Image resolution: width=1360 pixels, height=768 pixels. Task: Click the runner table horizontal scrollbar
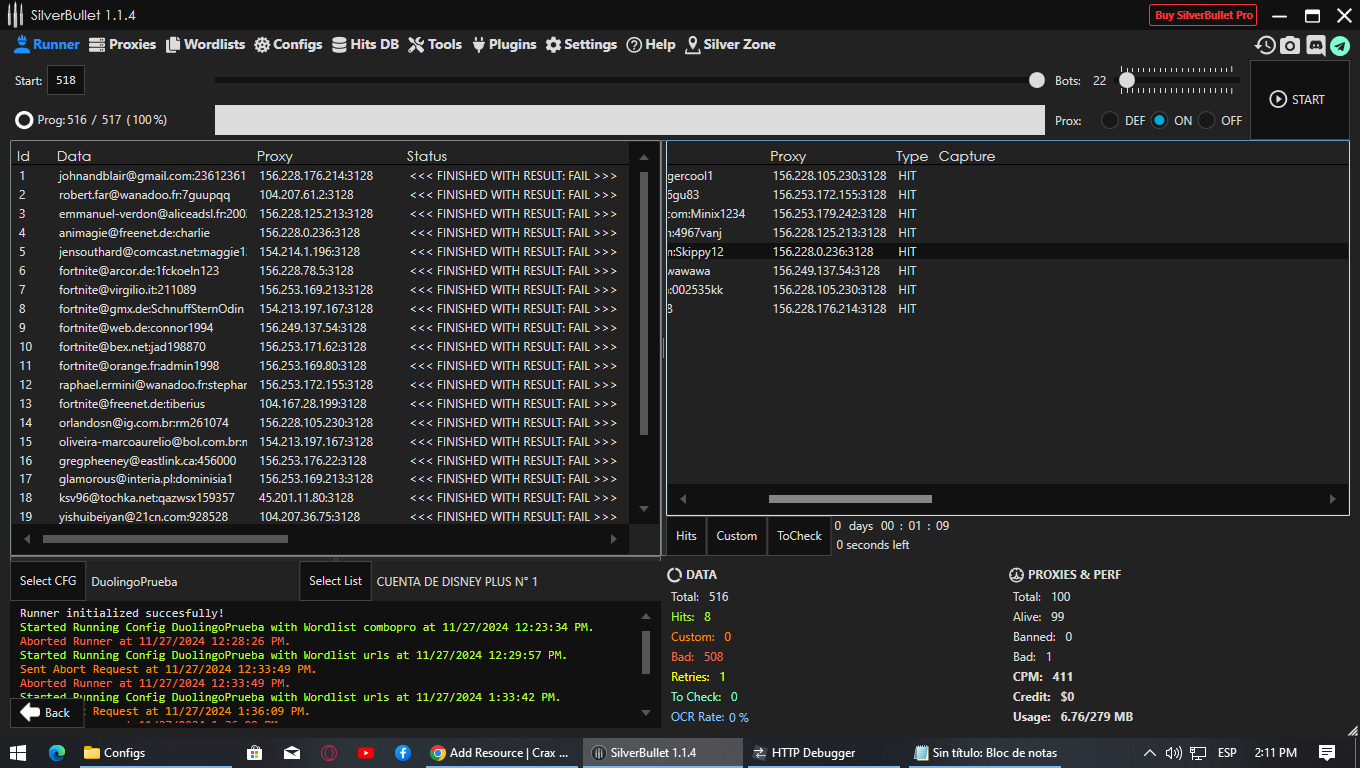[x=165, y=539]
